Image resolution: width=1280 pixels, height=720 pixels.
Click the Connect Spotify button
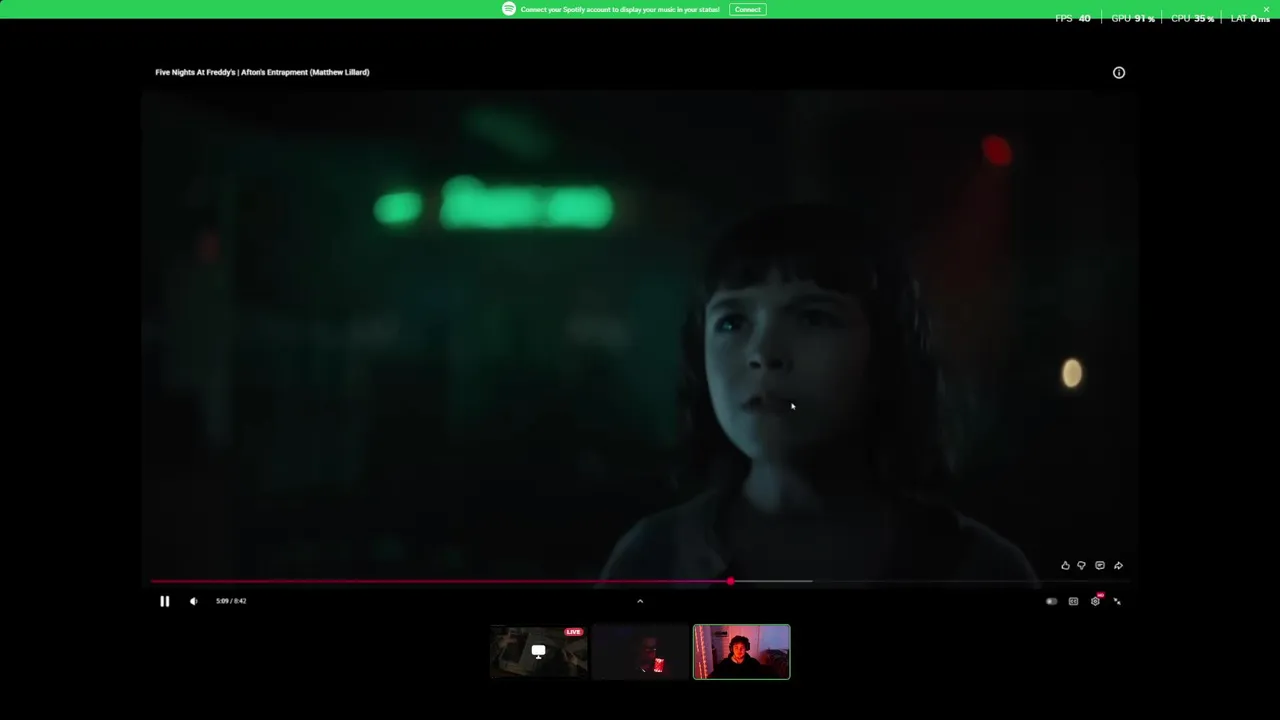(x=747, y=9)
